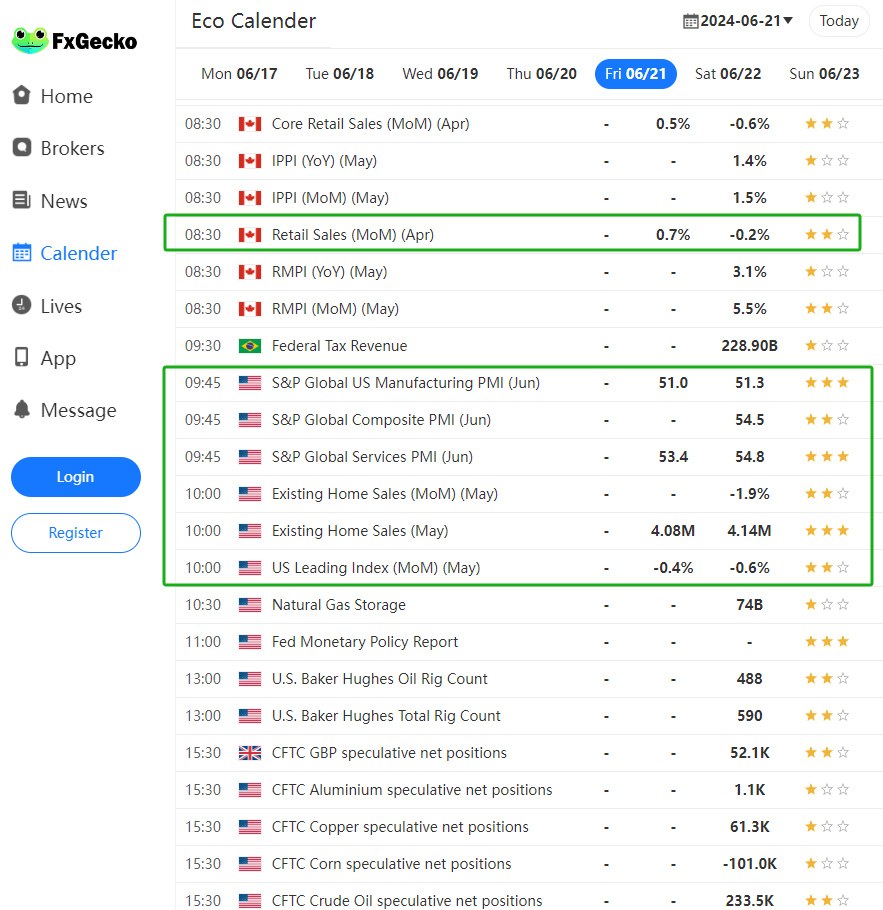The height and width of the screenshot is (910, 883).
Task: Click the UK flag on CFTC GBP row
Action: coord(250,753)
